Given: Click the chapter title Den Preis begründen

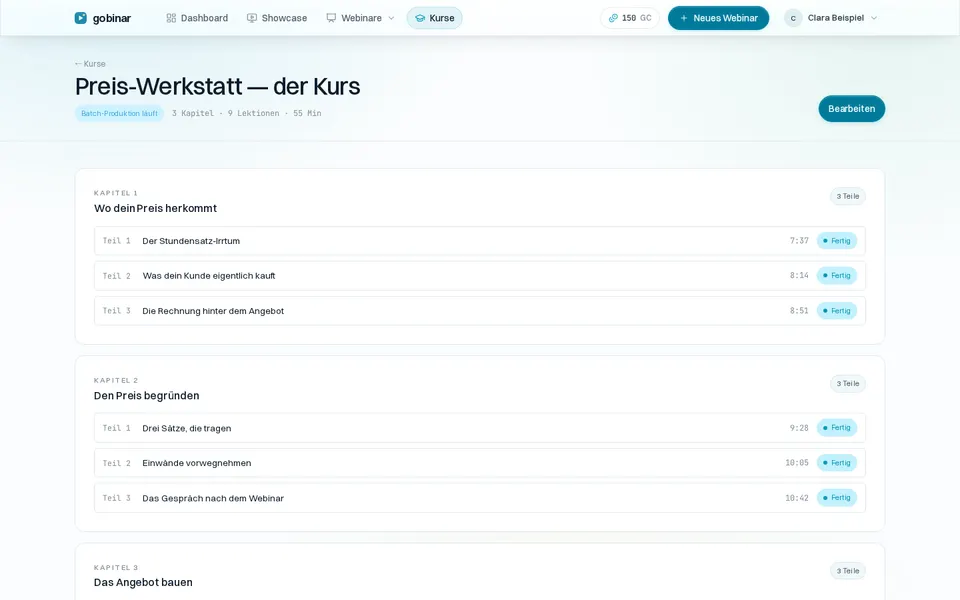Looking at the screenshot, I should [146, 396].
